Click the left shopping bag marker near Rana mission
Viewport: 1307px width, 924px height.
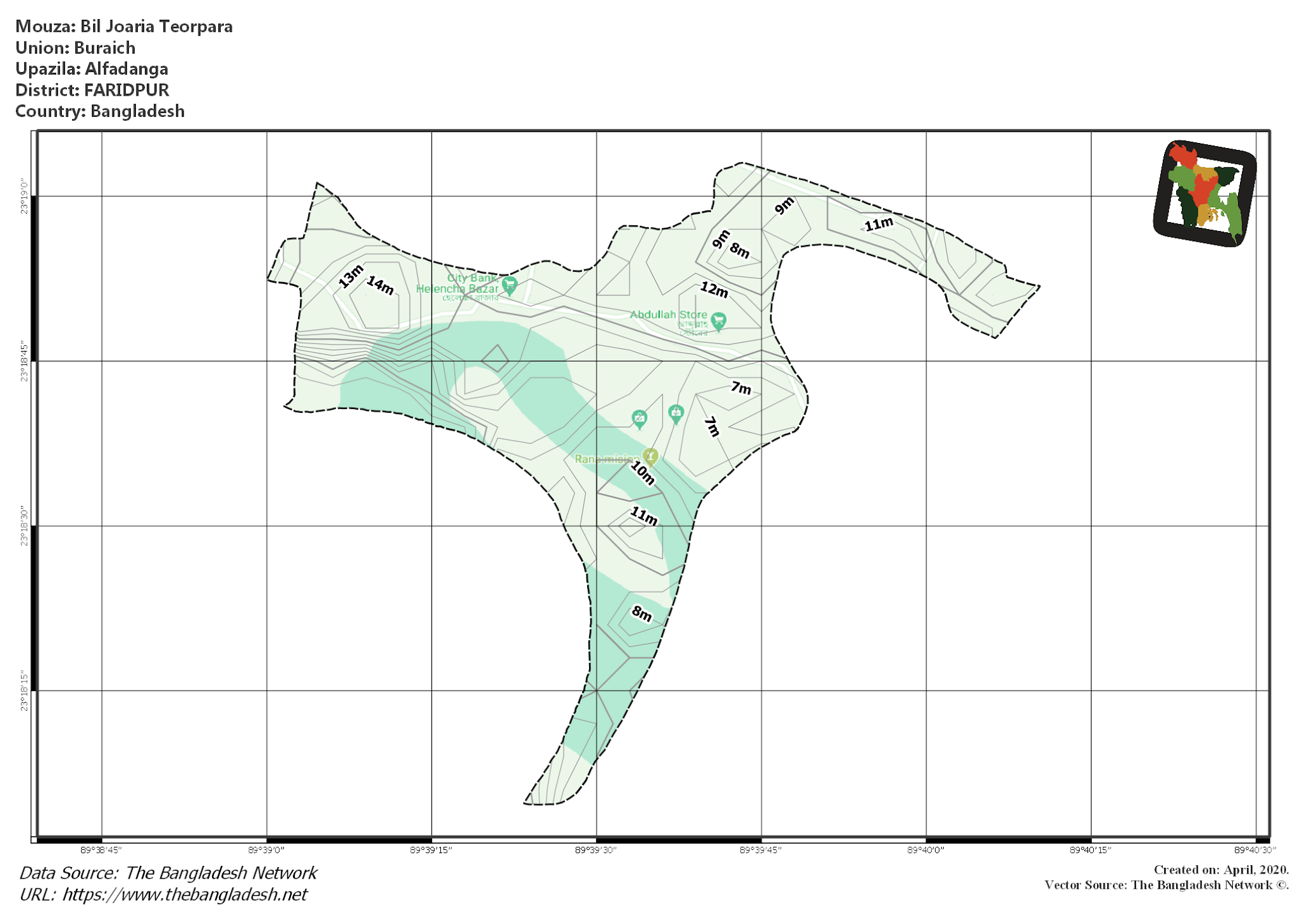point(639,416)
